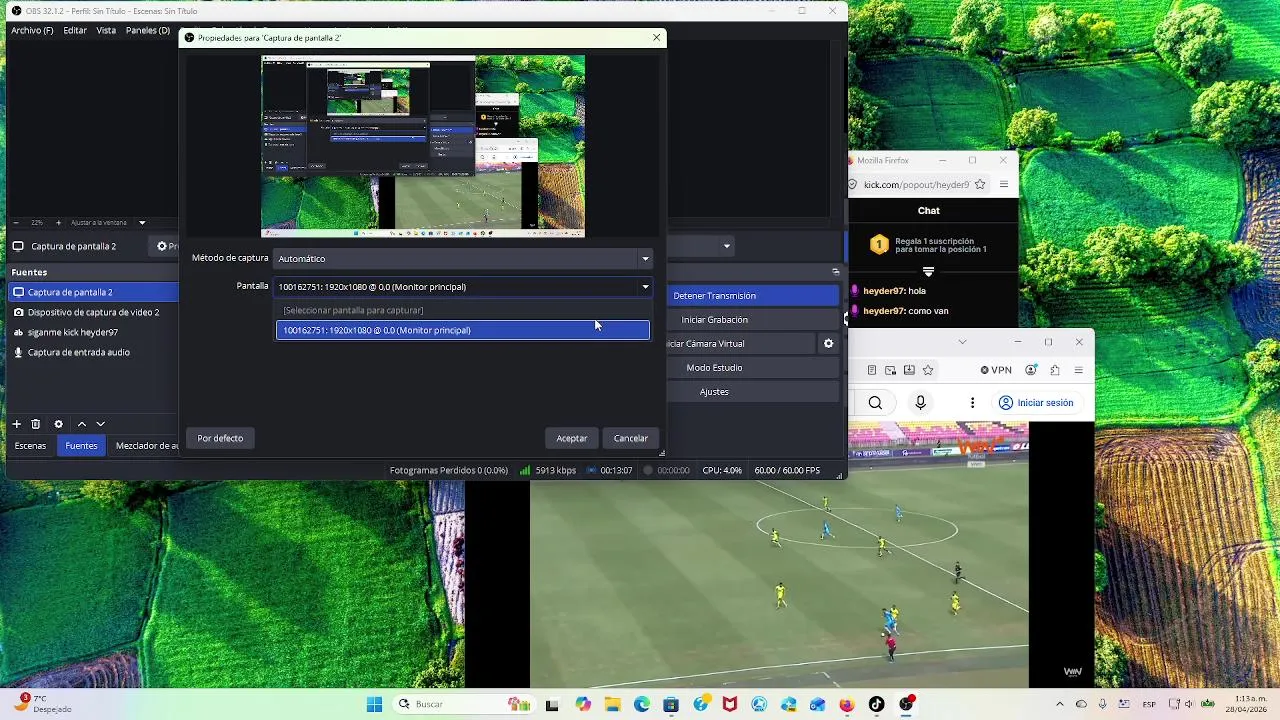Click Detener Transmisión to stop streaming
1280x720 pixels.
tap(752, 296)
